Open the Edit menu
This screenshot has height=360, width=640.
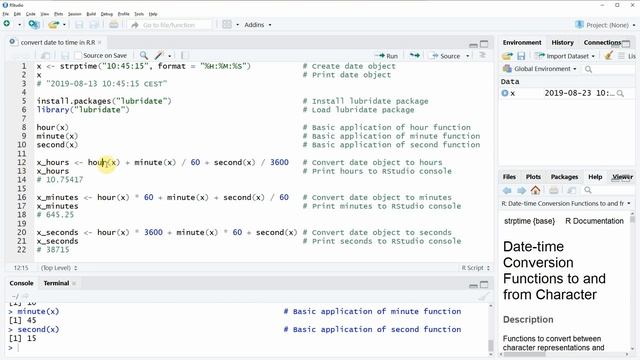[17, 14]
